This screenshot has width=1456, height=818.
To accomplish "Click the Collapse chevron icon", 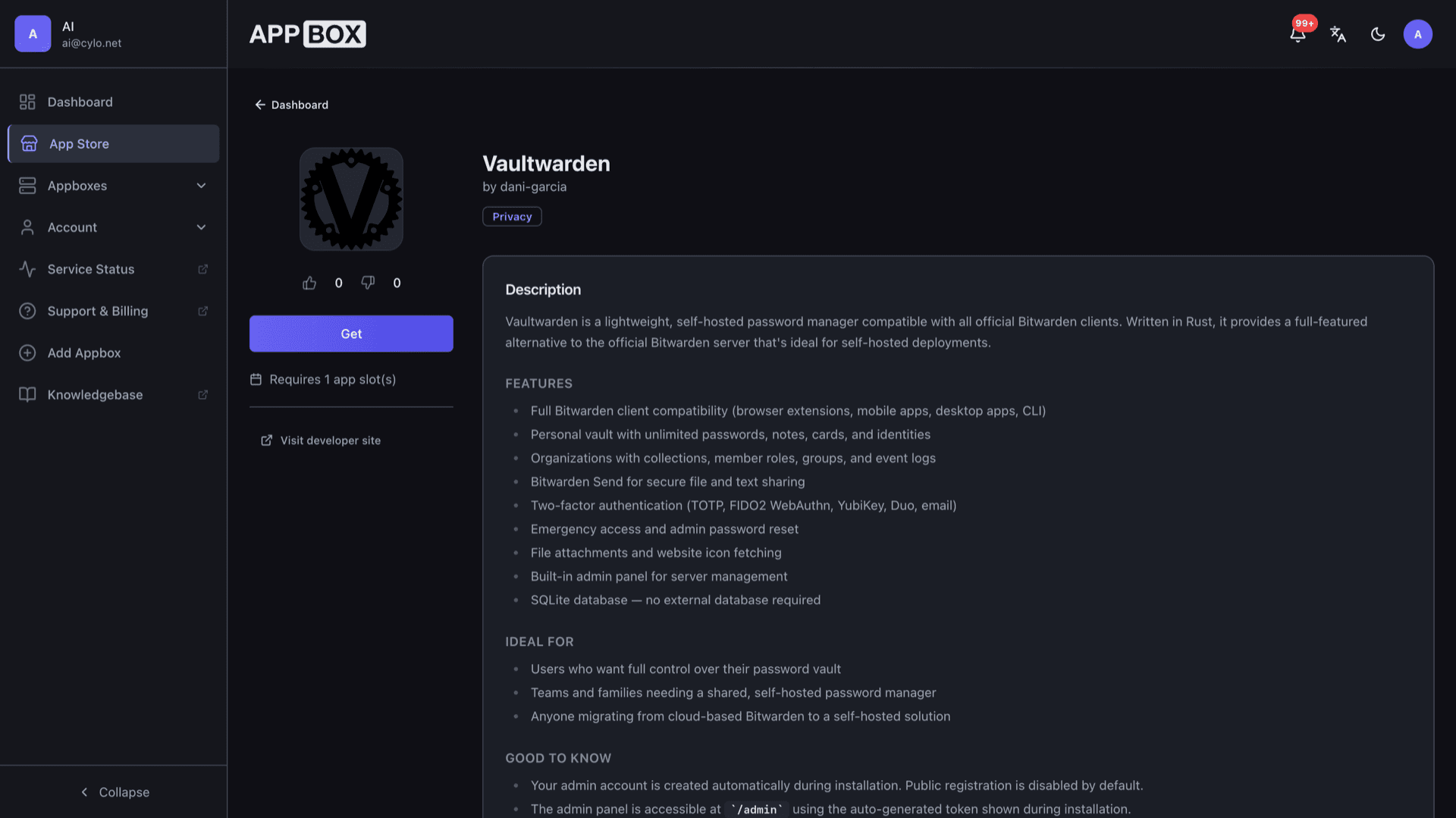I will point(84,791).
